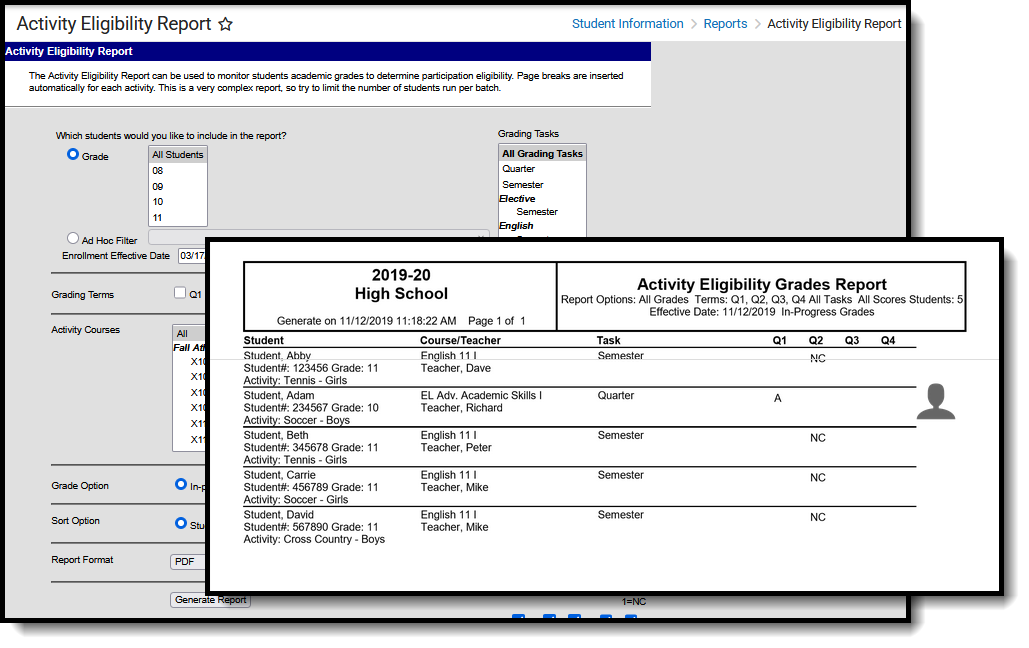Go to Reports breadcrumb link
Screen dimensions: 1029x648
pos(725,24)
